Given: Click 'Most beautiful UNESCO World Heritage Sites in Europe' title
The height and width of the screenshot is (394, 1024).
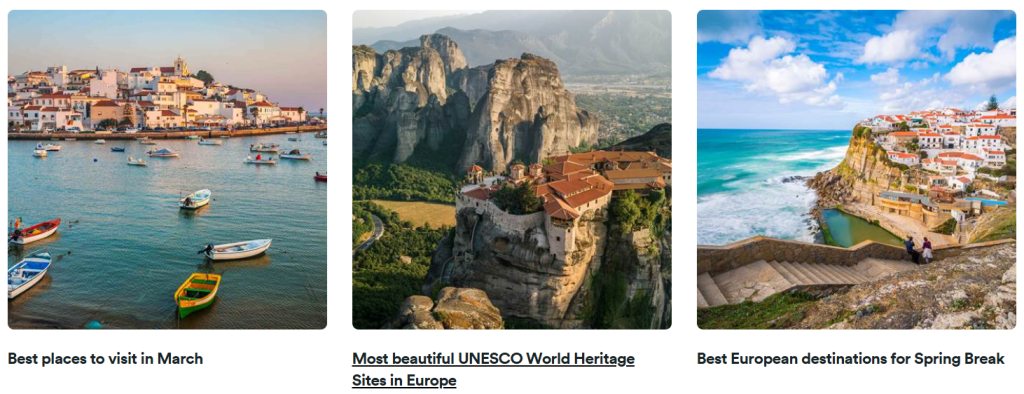Looking at the screenshot, I should click(493, 370).
